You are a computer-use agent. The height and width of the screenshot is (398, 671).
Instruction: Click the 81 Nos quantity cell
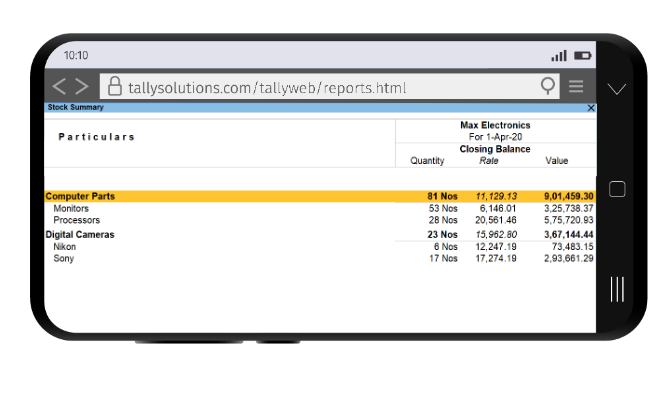[x=442, y=196]
